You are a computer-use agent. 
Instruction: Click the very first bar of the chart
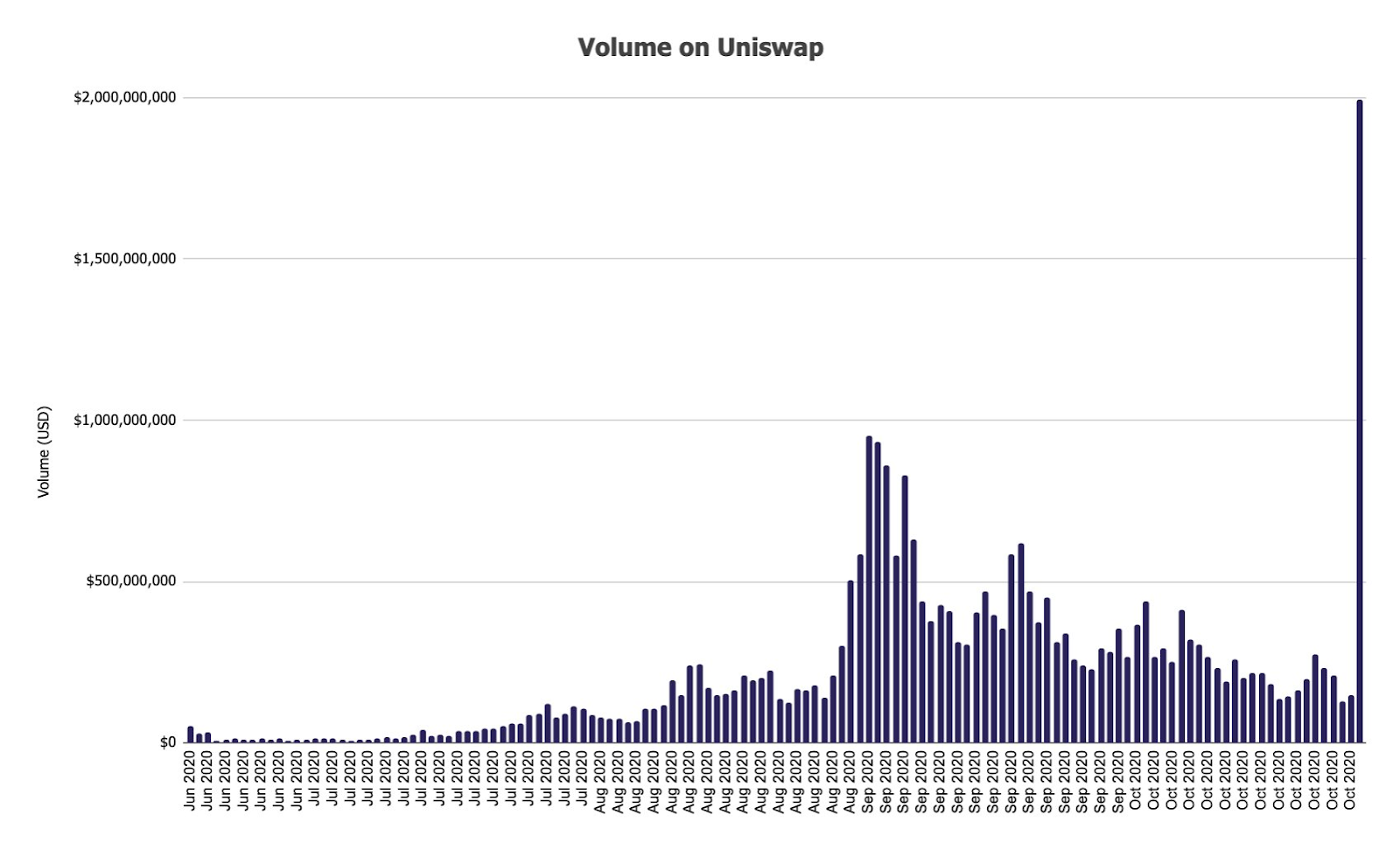coord(191,735)
